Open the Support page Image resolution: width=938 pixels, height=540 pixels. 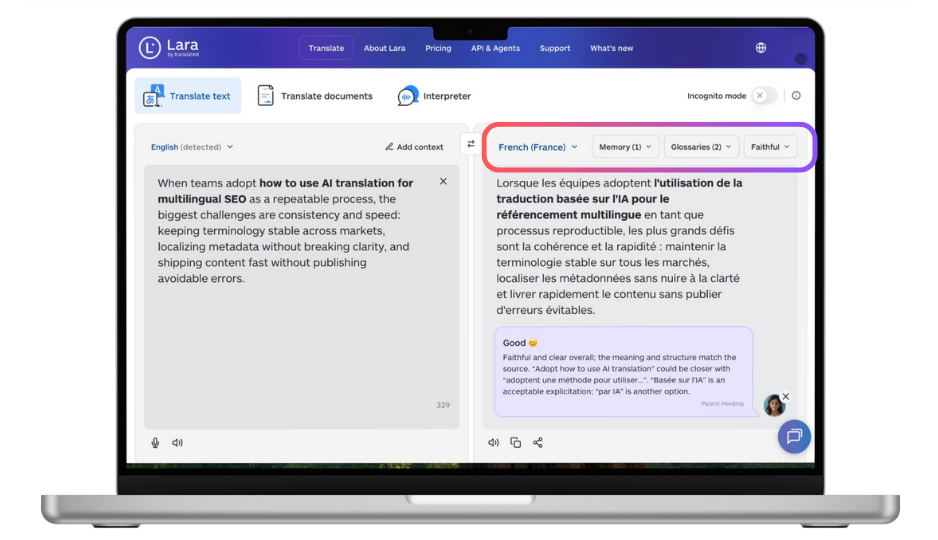555,48
